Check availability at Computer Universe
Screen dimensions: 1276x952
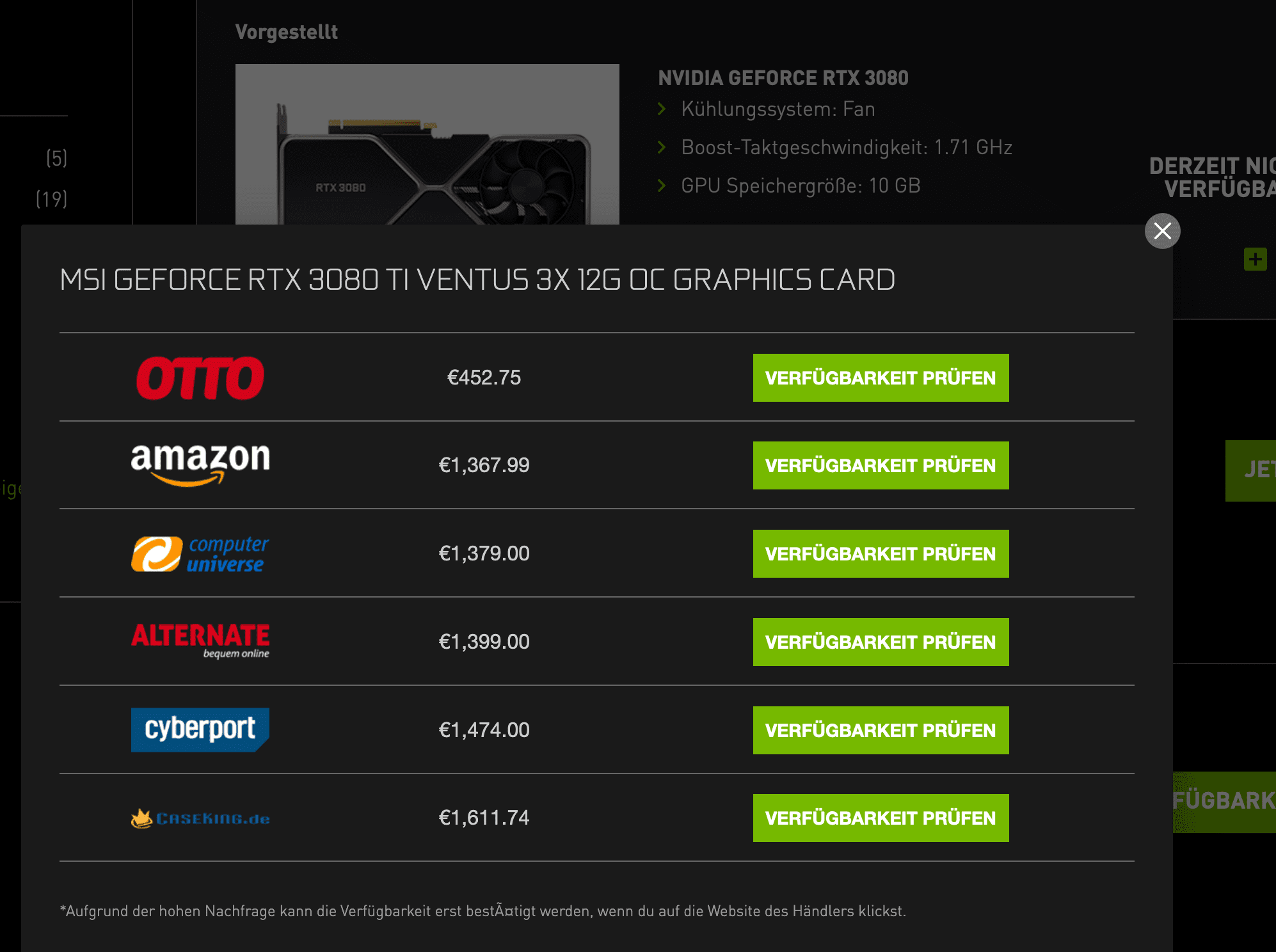(881, 553)
